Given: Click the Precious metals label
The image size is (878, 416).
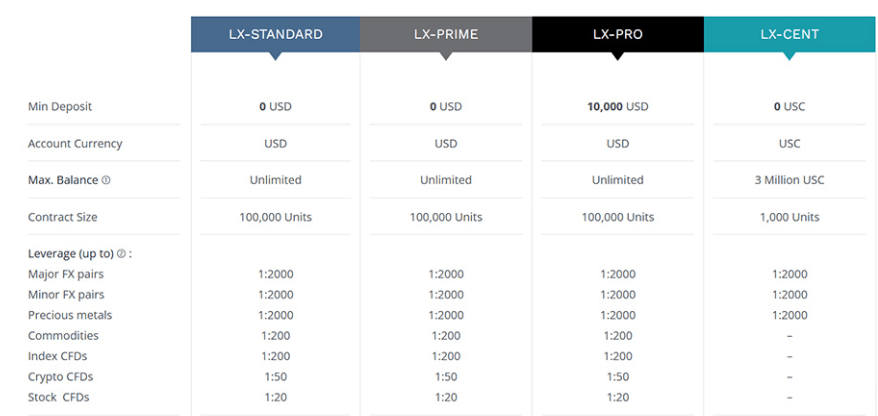Looking at the screenshot, I should click(x=70, y=315).
